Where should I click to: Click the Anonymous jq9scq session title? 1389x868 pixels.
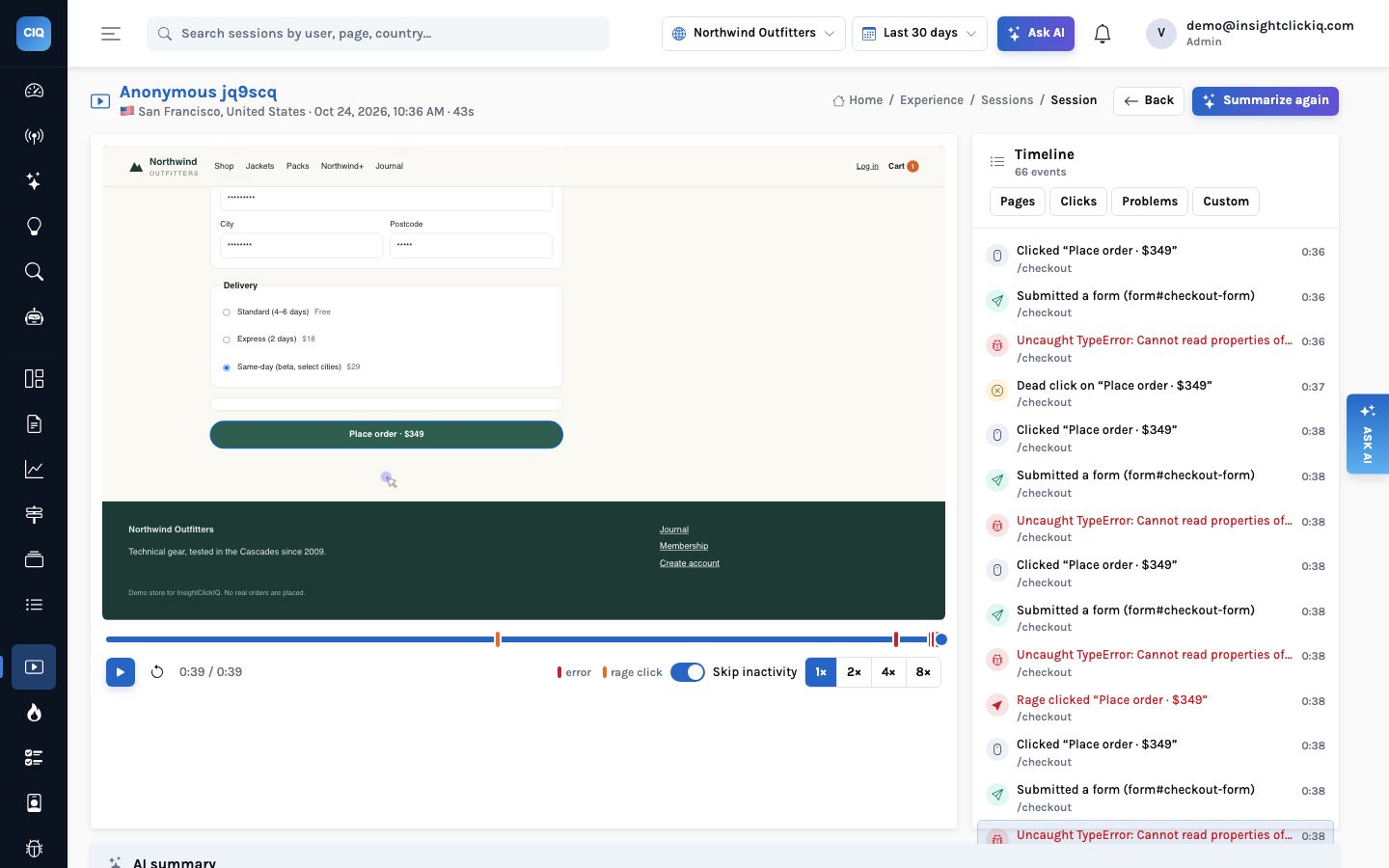(198, 92)
